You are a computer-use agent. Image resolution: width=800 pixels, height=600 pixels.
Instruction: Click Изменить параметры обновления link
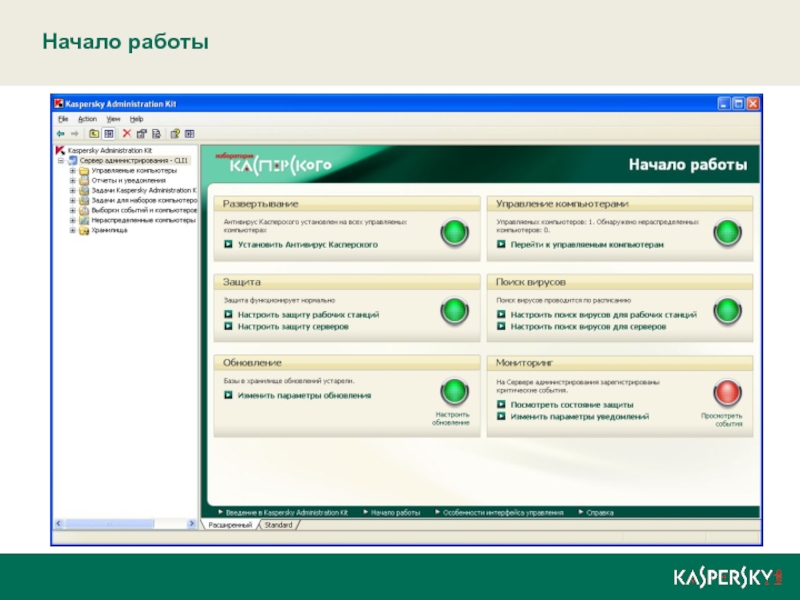point(304,395)
